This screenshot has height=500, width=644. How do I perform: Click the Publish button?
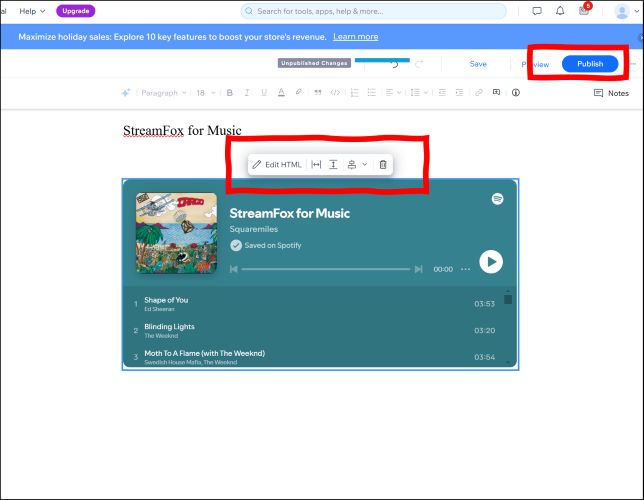[x=590, y=64]
